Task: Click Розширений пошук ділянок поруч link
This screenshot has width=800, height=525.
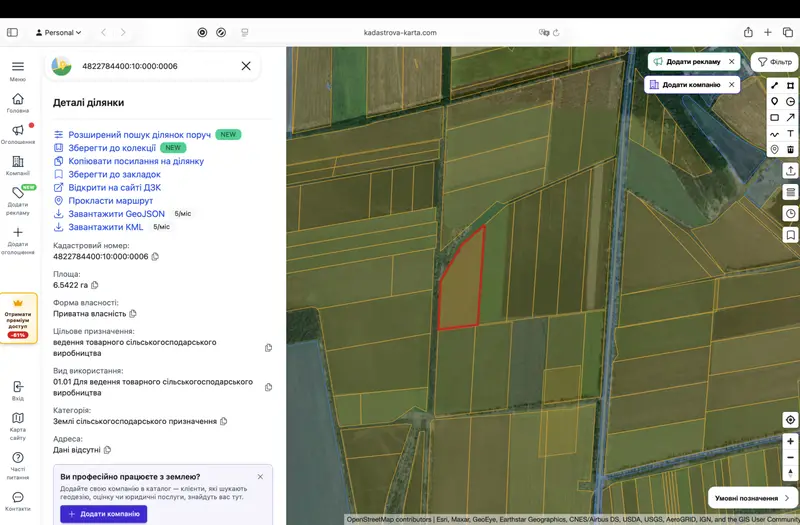Action: point(139,135)
